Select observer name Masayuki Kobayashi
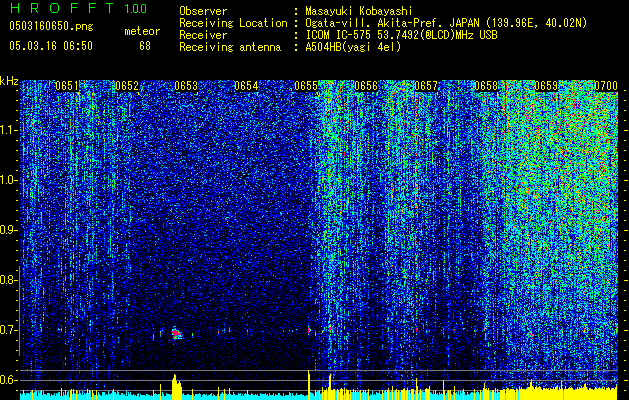Viewport: 629px width, 400px height. [359, 11]
